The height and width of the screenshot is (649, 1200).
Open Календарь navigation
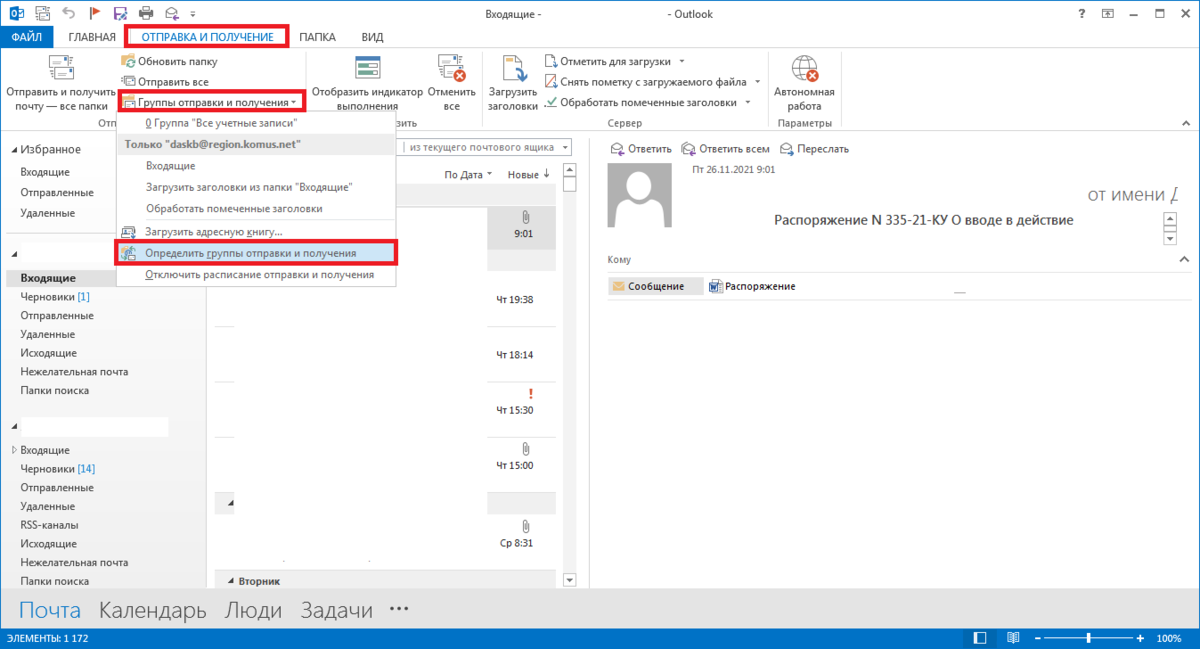tap(153, 610)
